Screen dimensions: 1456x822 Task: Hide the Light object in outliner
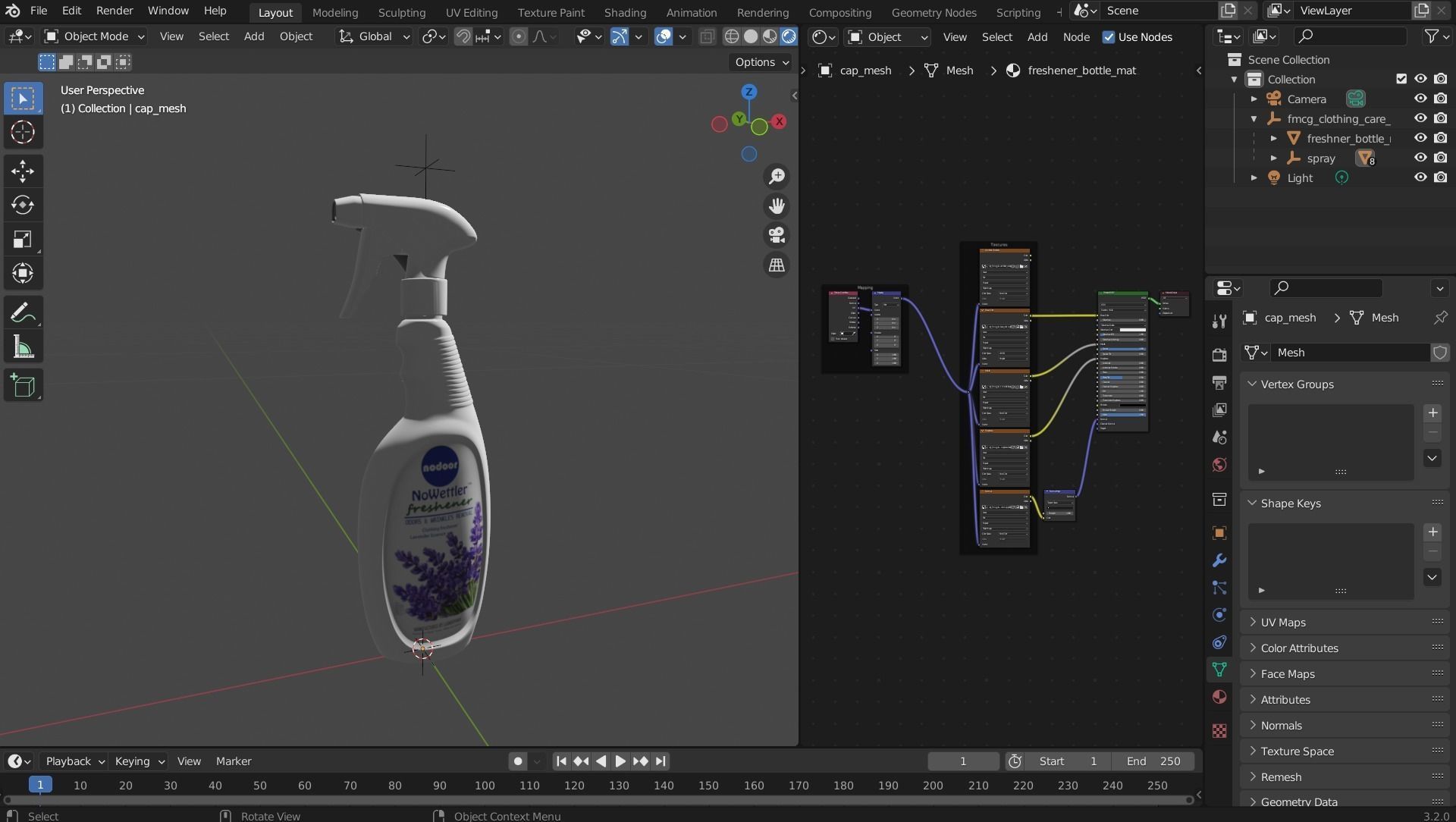(x=1420, y=177)
